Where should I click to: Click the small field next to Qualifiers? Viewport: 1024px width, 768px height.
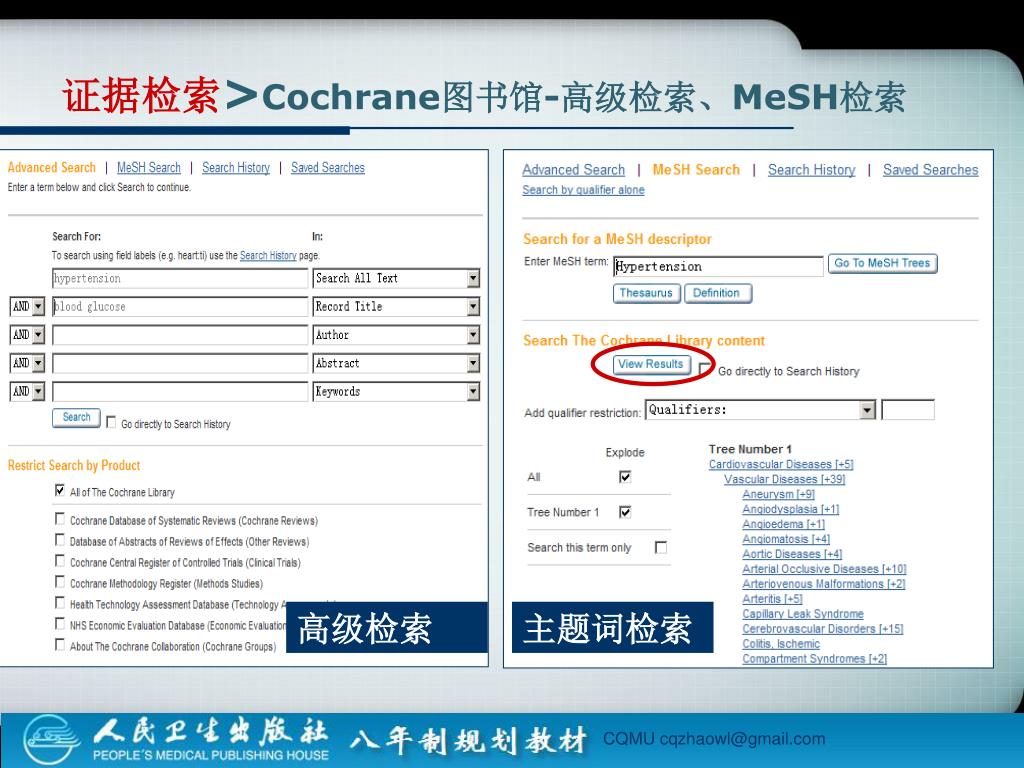(908, 410)
